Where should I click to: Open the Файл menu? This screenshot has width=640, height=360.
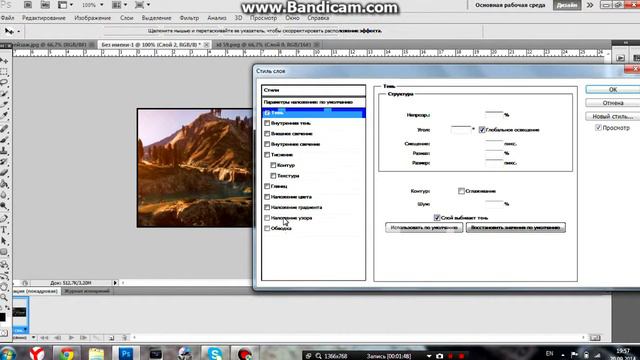point(7,18)
